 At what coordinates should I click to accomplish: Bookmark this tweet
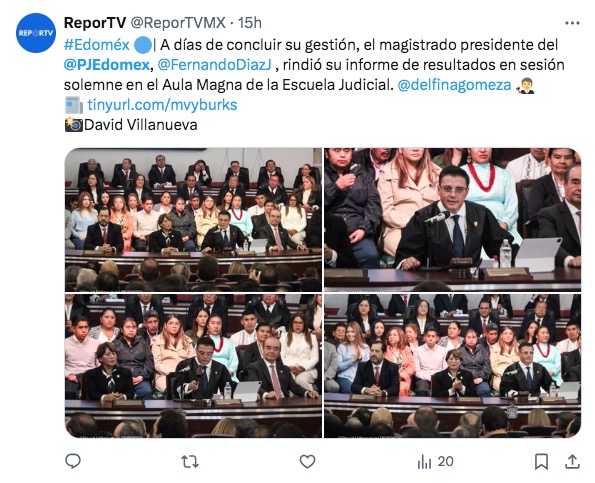point(541,462)
